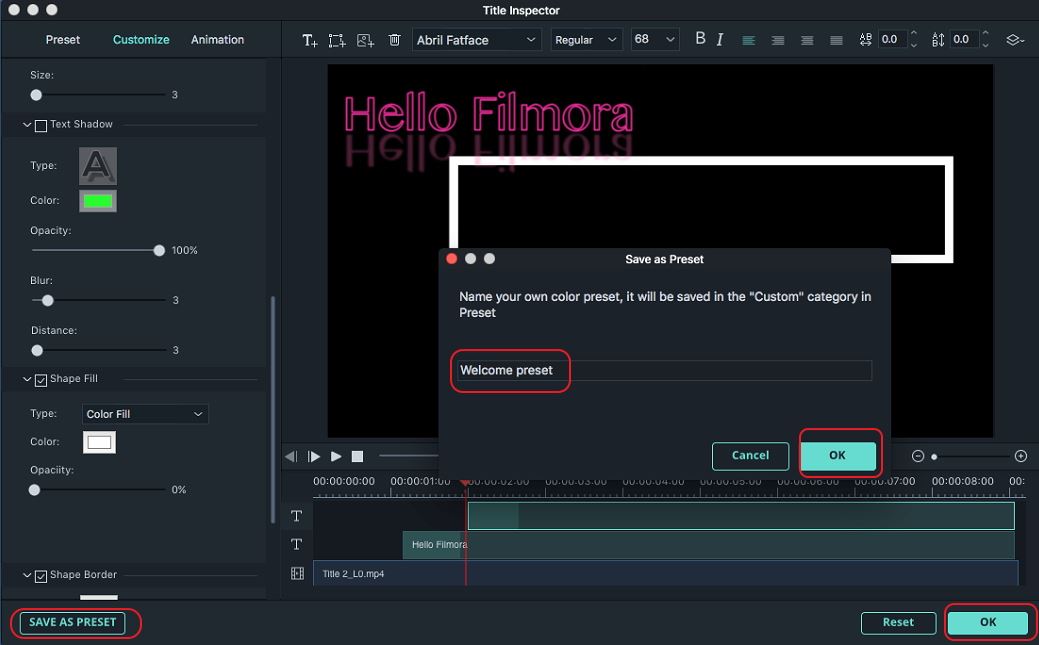Screen dimensions: 1039x645
Task: Align text right
Action: (x=806, y=40)
